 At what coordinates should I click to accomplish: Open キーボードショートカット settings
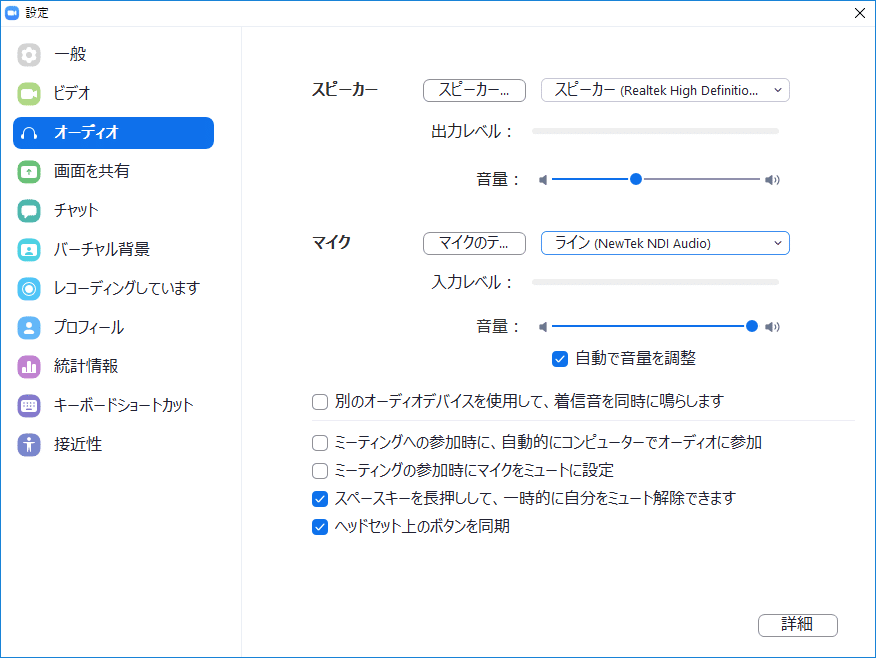pyautogui.click(x=110, y=405)
